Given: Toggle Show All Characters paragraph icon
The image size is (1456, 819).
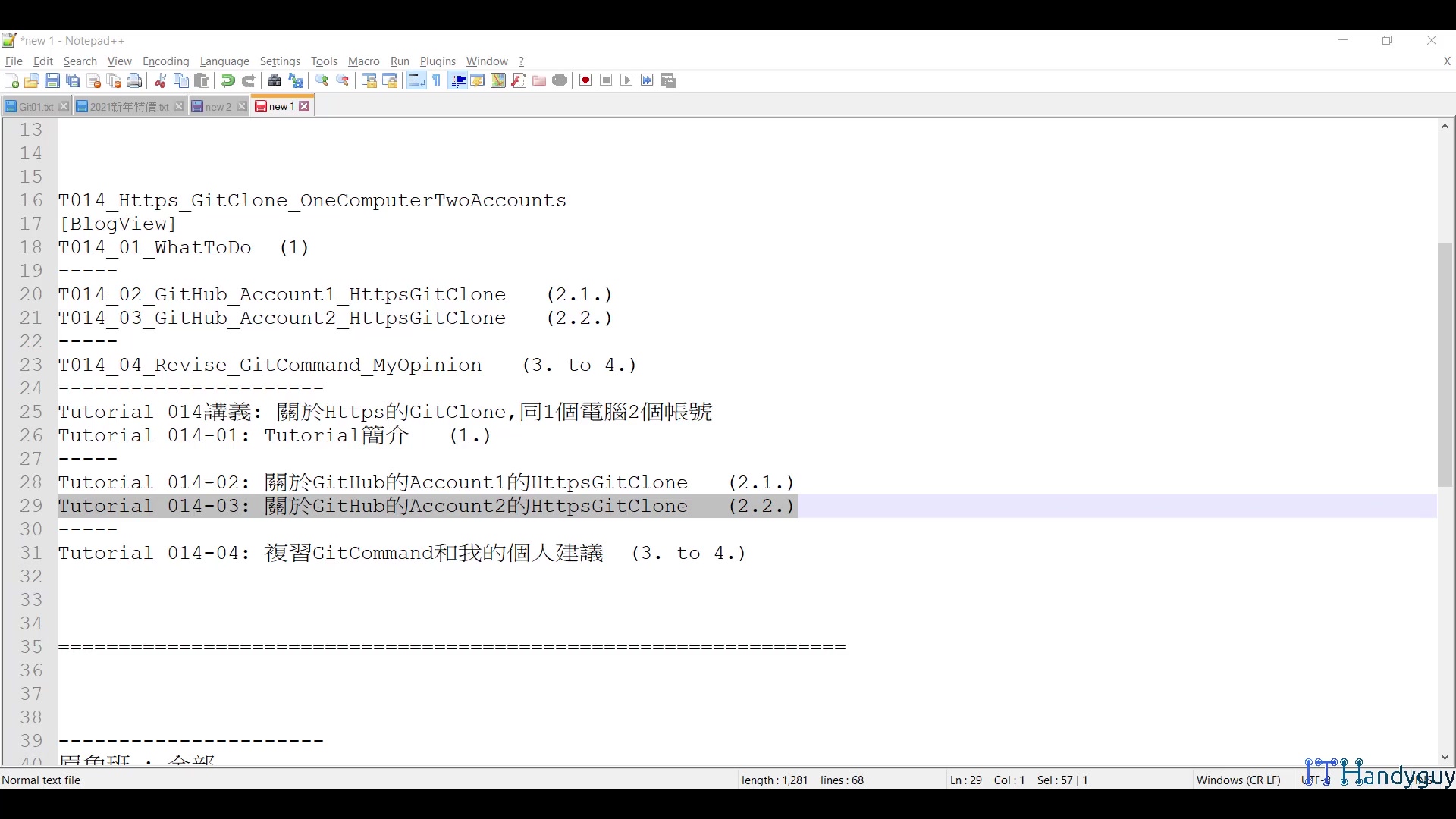Looking at the screenshot, I should (x=437, y=80).
